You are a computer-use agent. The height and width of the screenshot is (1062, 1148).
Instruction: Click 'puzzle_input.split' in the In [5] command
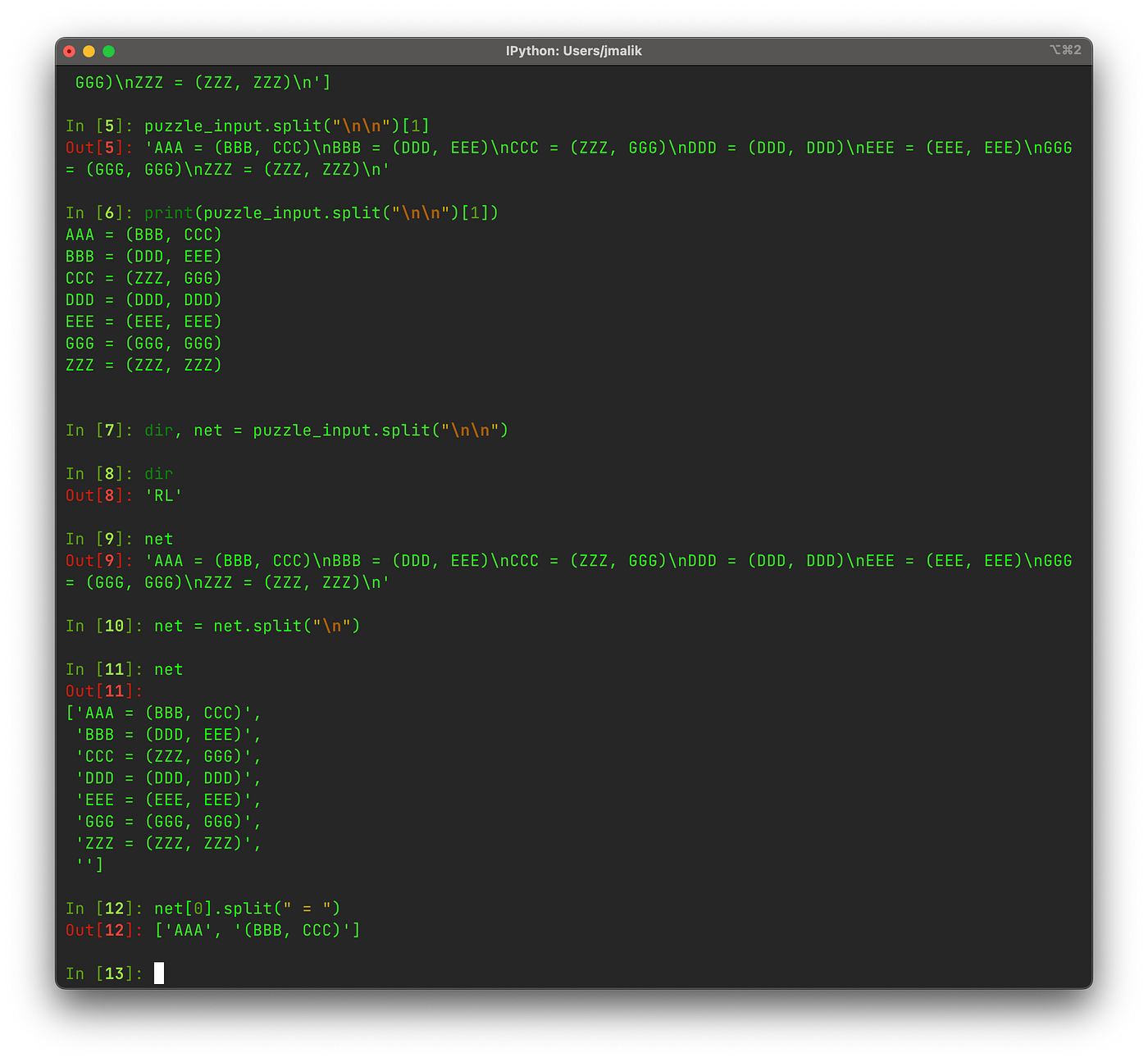pos(233,125)
